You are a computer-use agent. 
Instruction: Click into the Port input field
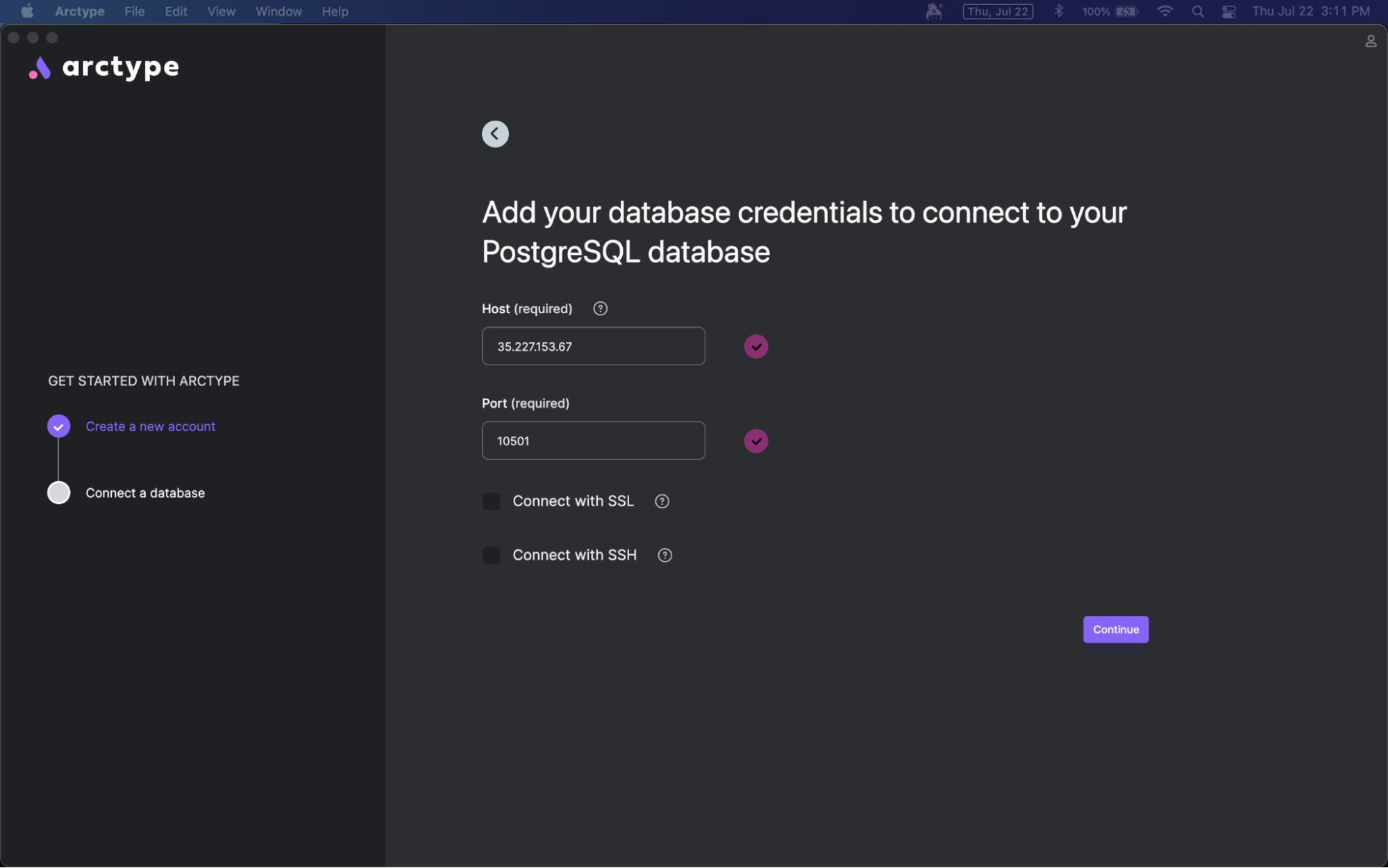click(593, 441)
